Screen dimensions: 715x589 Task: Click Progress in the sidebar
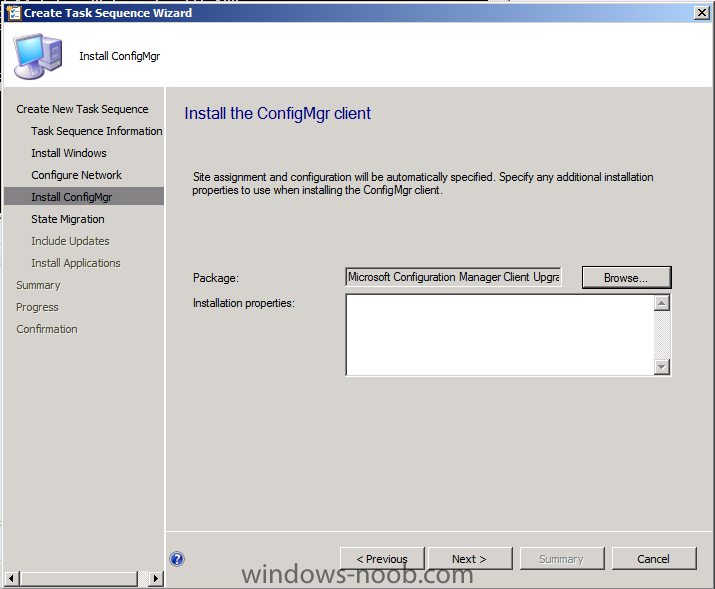click(x=37, y=307)
